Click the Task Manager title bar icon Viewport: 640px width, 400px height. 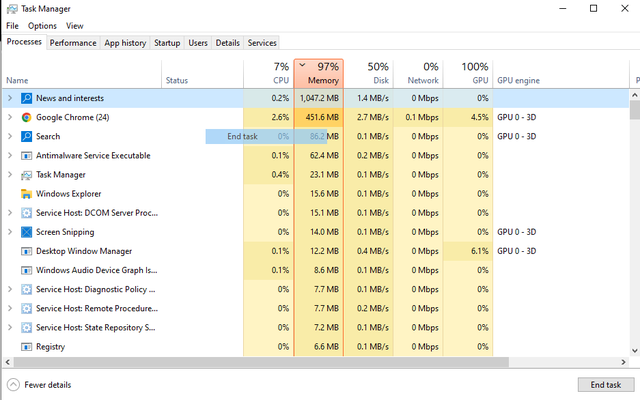pos(12,9)
